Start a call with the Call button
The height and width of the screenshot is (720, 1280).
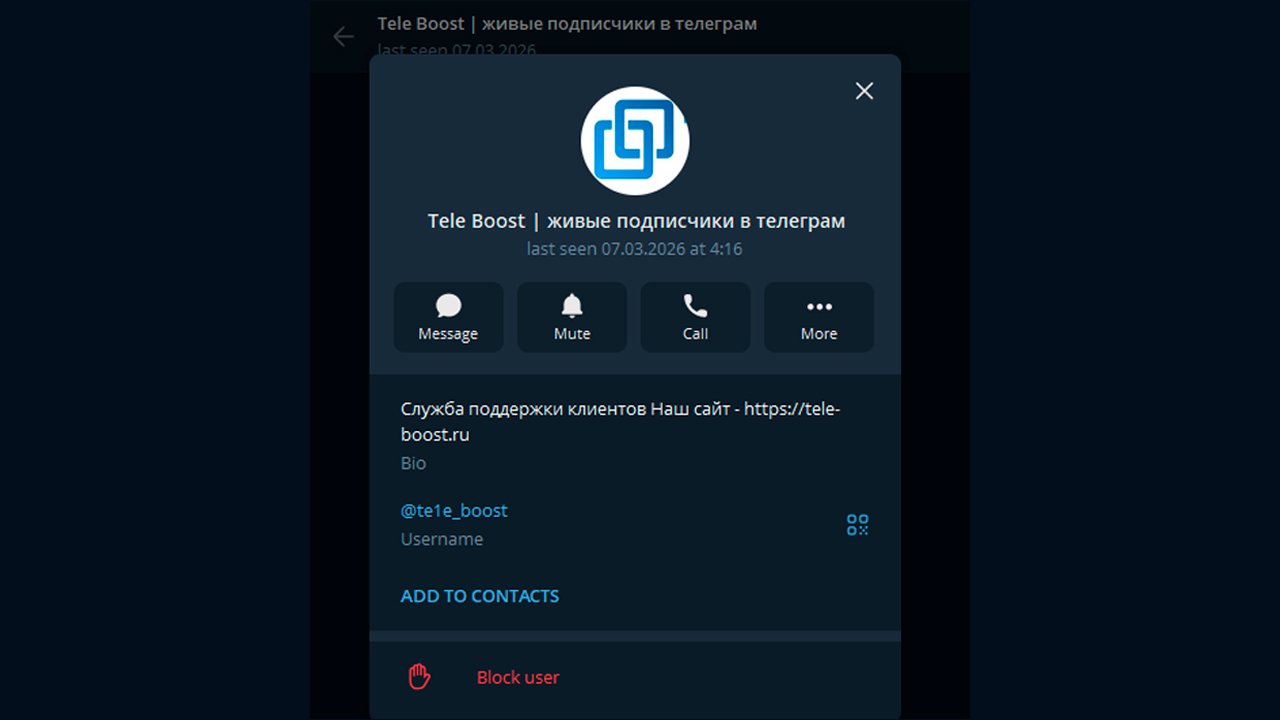(695, 317)
